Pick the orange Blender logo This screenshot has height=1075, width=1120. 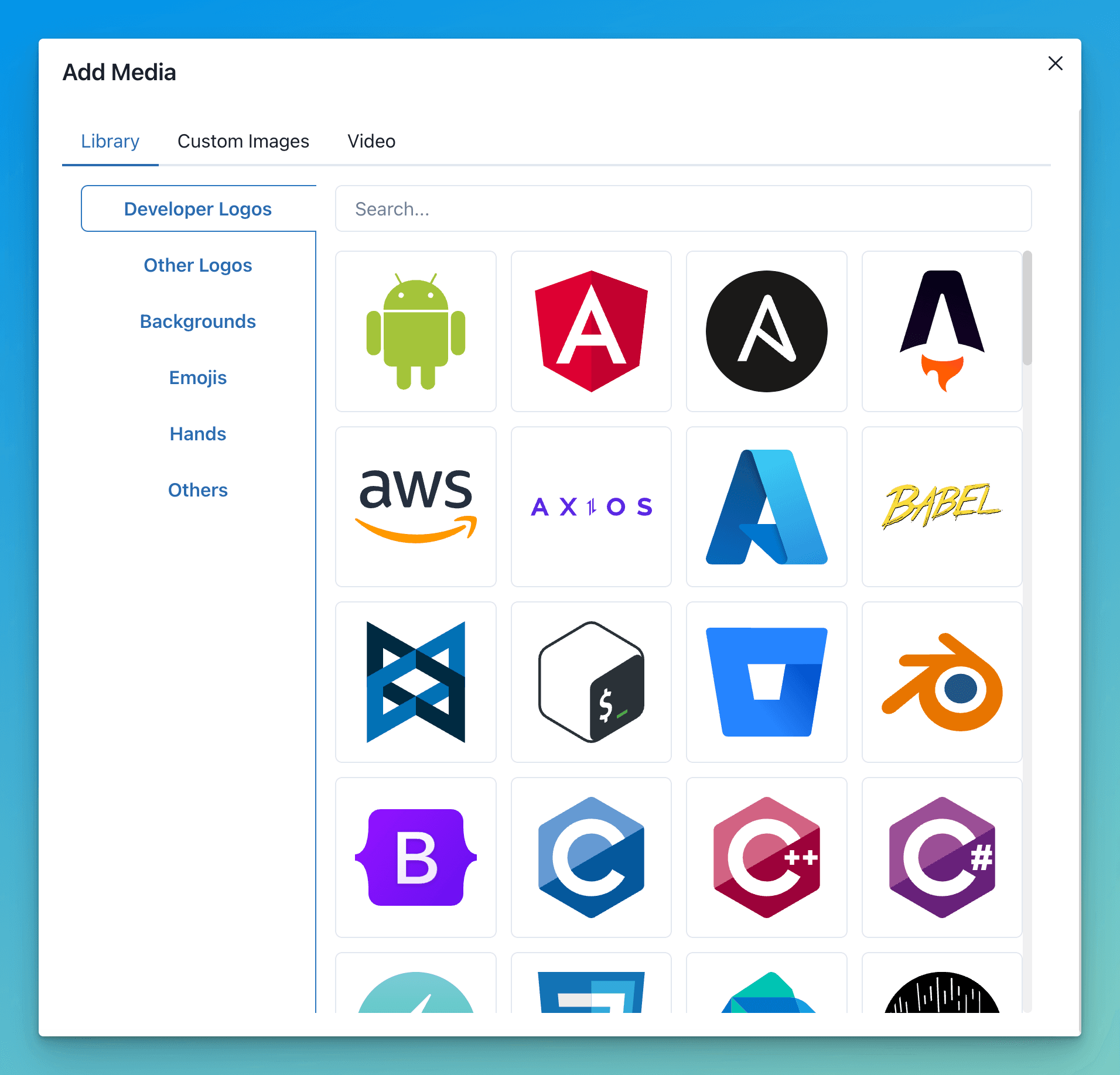pos(942,682)
